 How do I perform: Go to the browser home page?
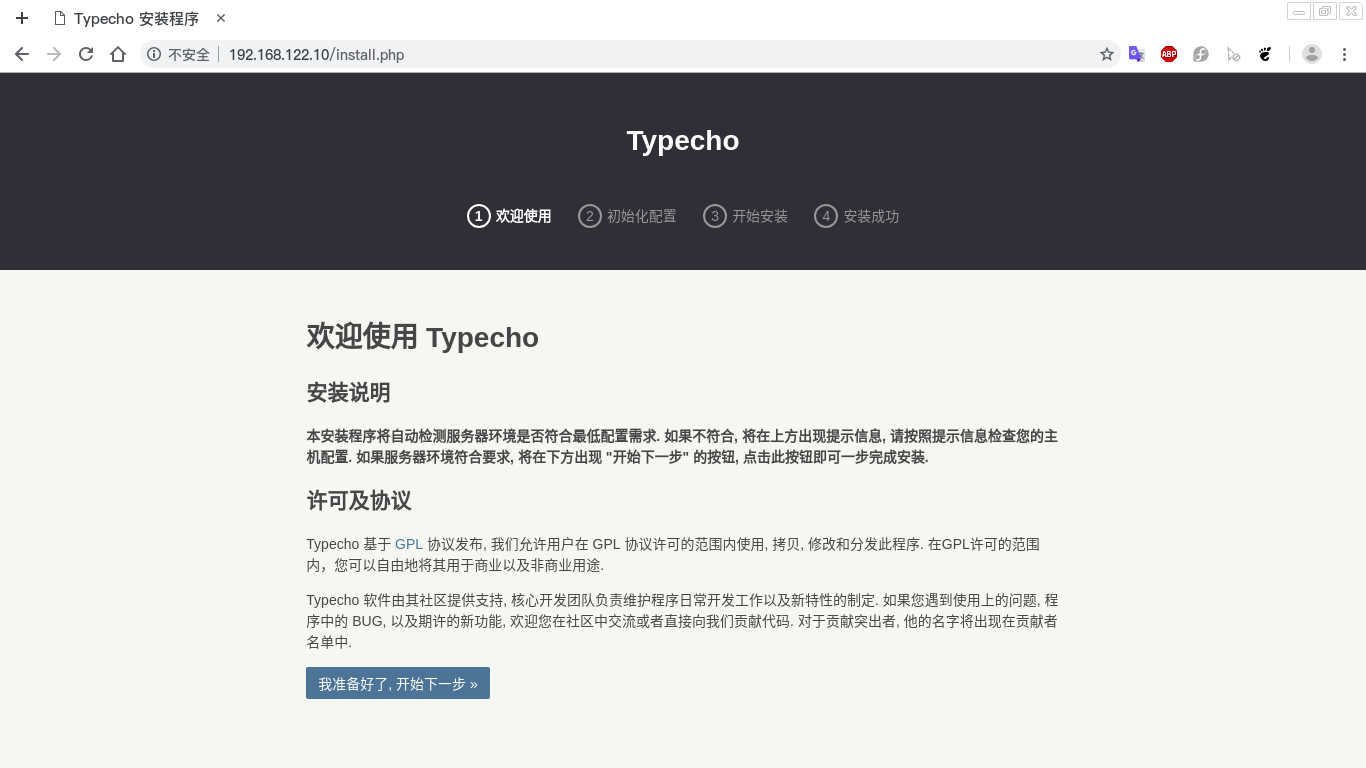[x=117, y=54]
